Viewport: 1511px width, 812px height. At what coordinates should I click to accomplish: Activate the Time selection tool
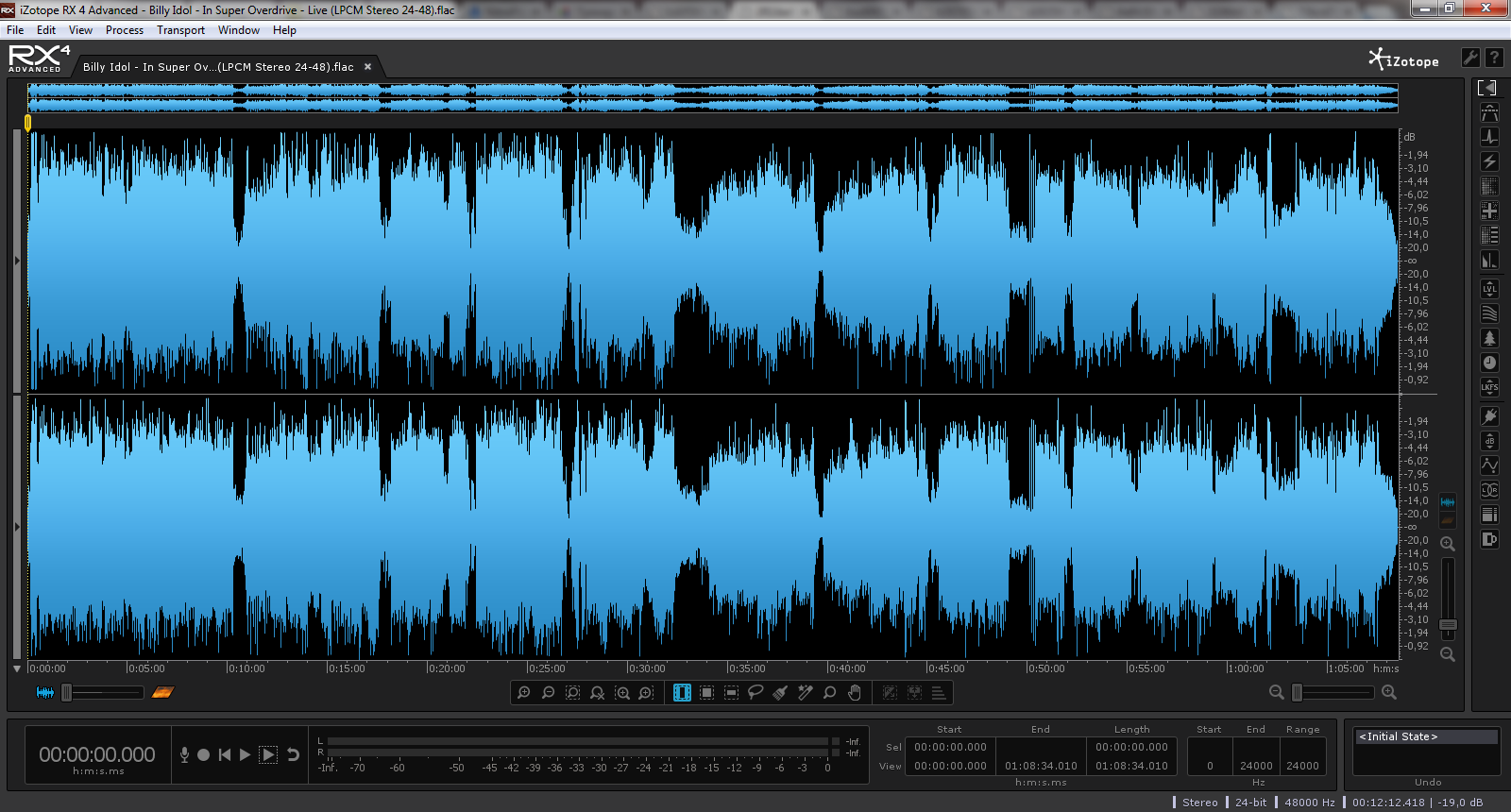(x=682, y=693)
